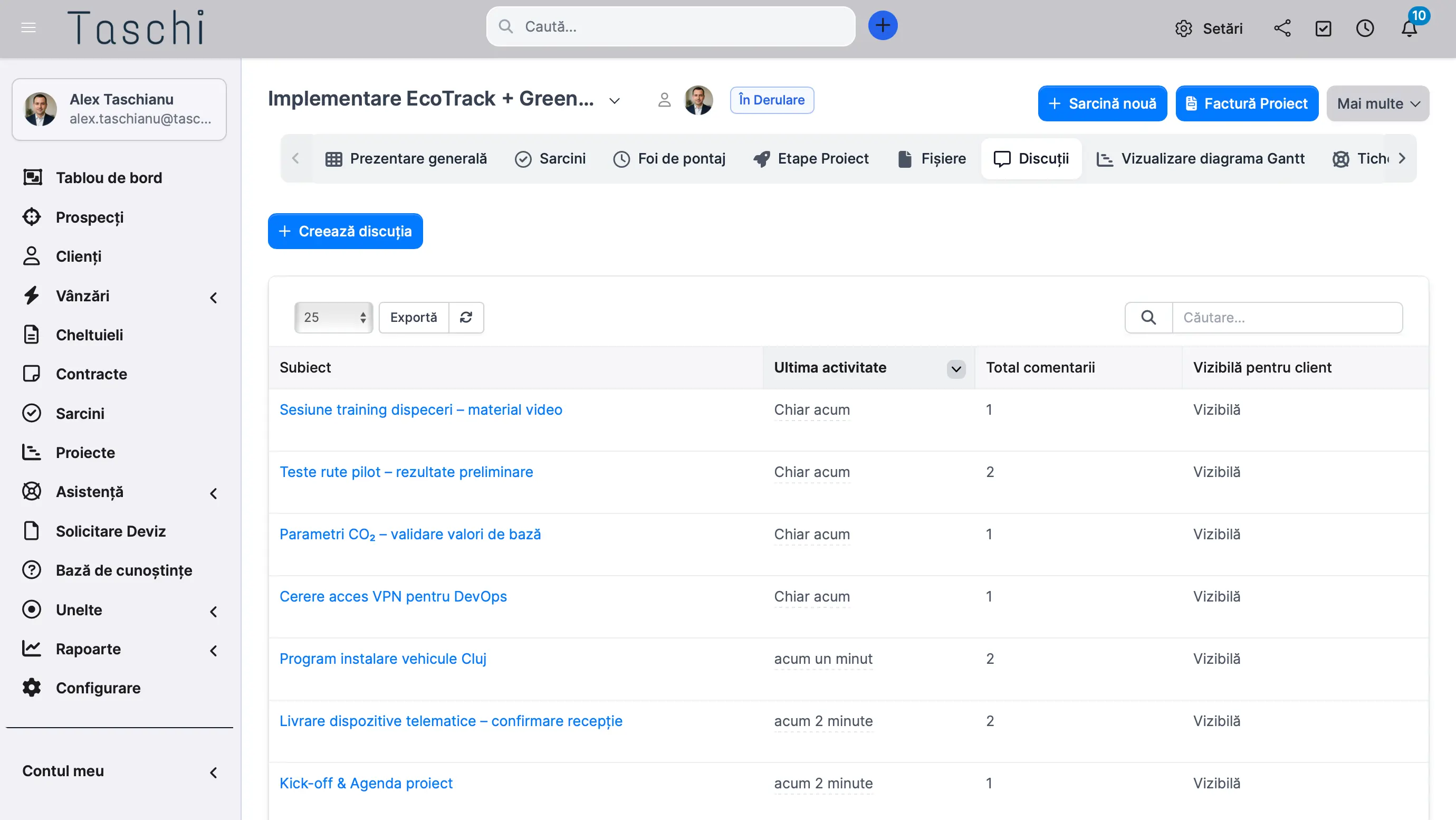Change the 25 rows-per-page selector

pos(333,317)
